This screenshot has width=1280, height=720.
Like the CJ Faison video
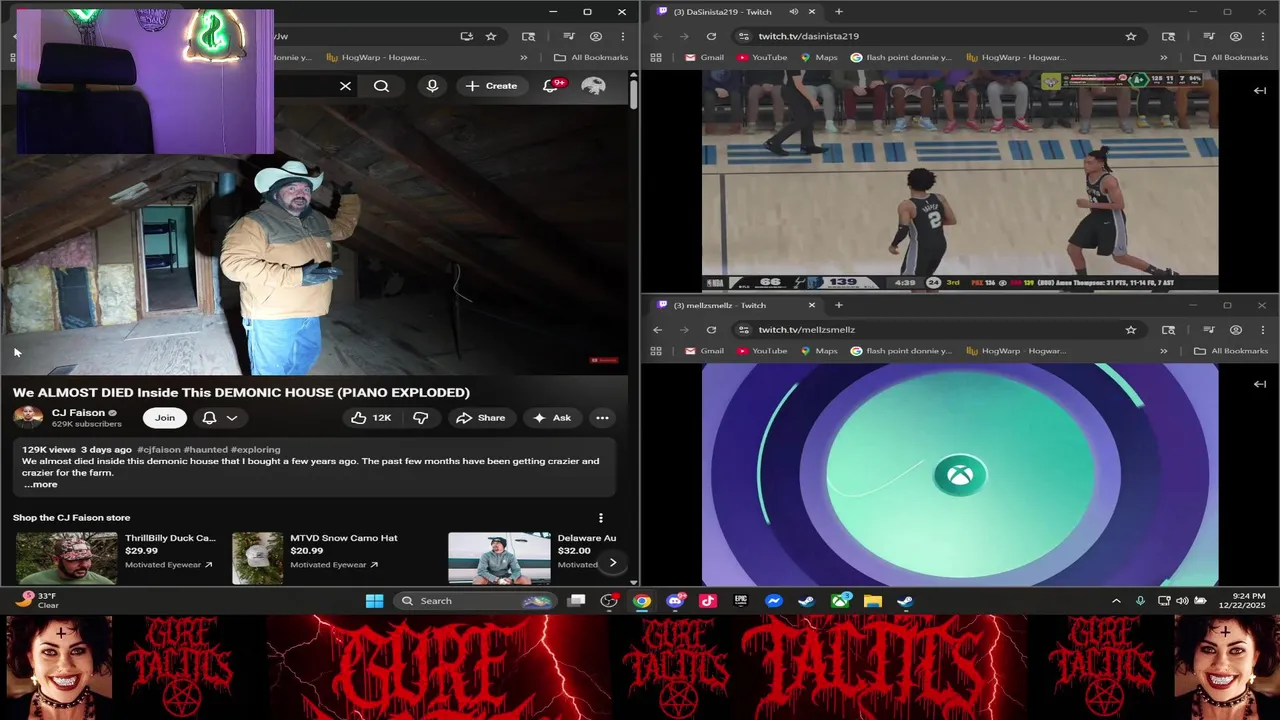tap(370, 418)
